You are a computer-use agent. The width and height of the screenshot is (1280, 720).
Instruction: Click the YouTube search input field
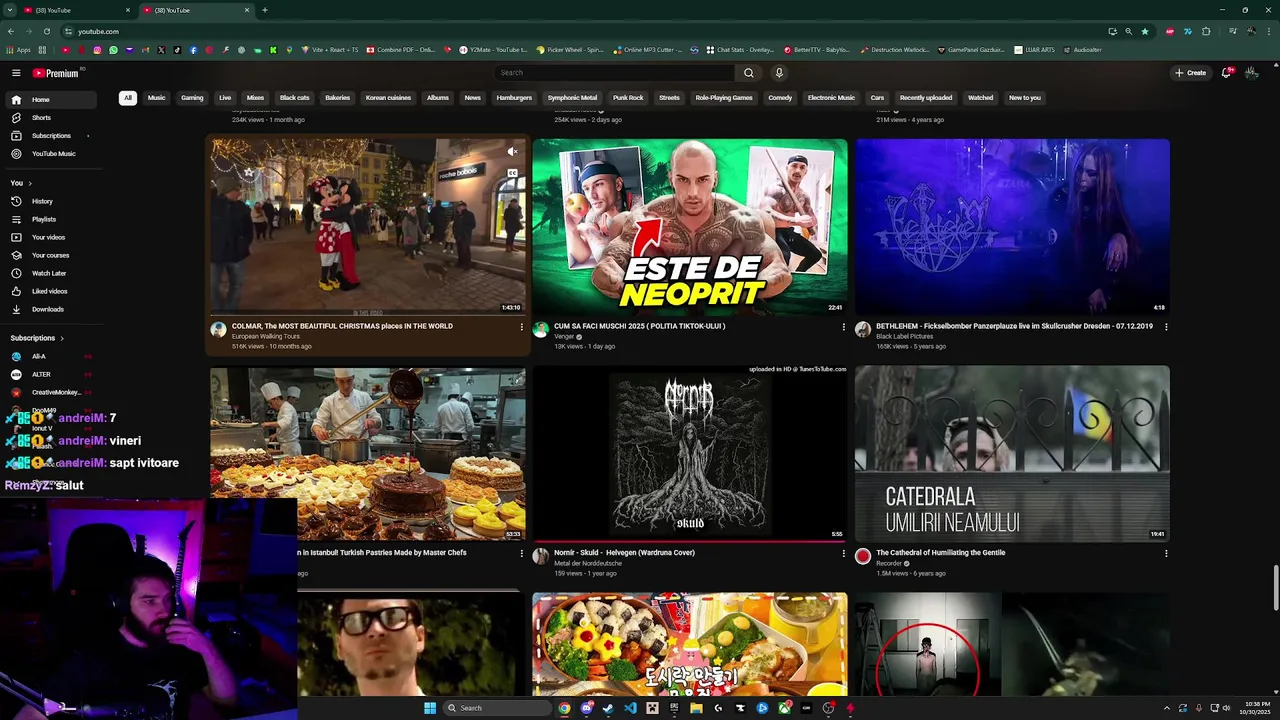click(x=614, y=73)
